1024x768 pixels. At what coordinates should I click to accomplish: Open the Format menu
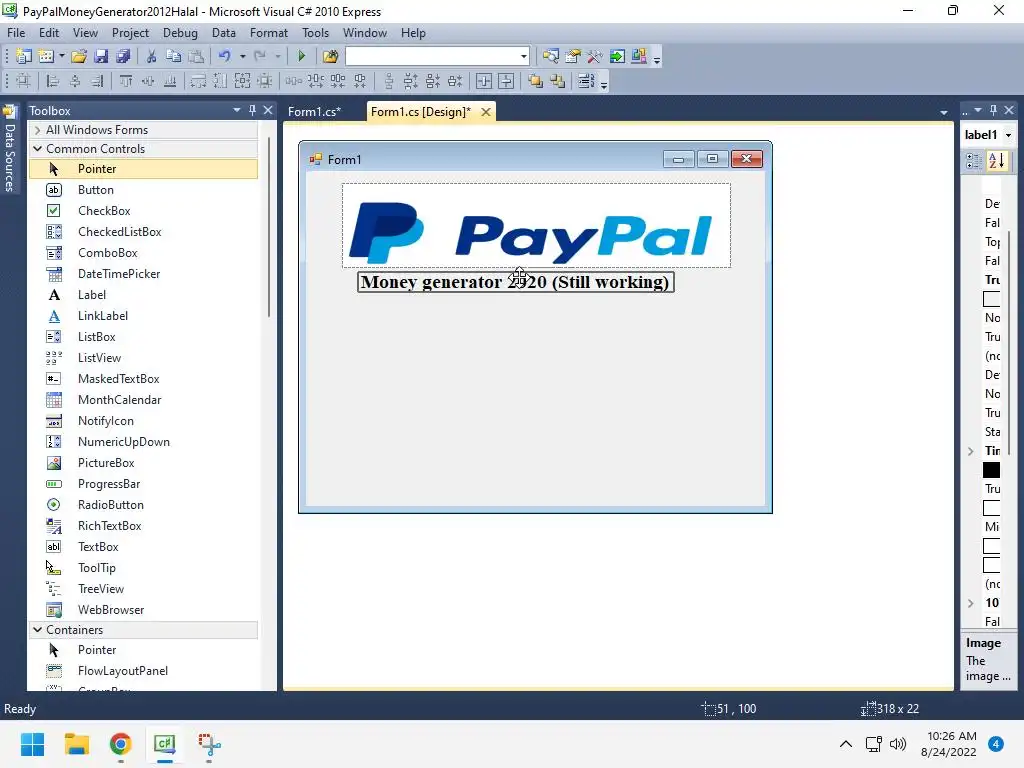(x=268, y=33)
